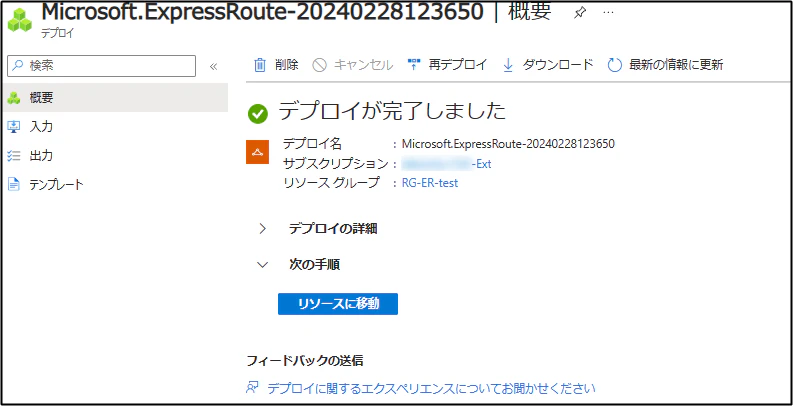The image size is (793, 406).
Task: Click the 次の手順 heading
Action: pyautogui.click(x=314, y=264)
